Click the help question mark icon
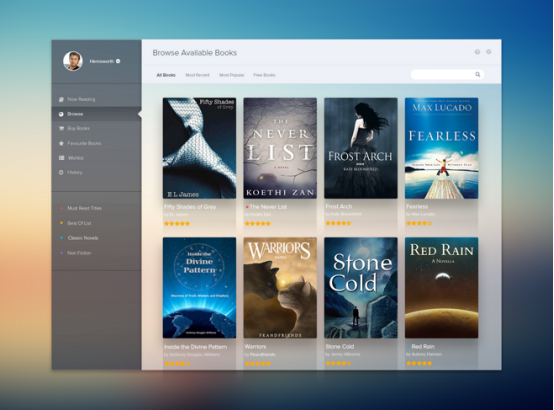The image size is (554, 410). coord(477,52)
